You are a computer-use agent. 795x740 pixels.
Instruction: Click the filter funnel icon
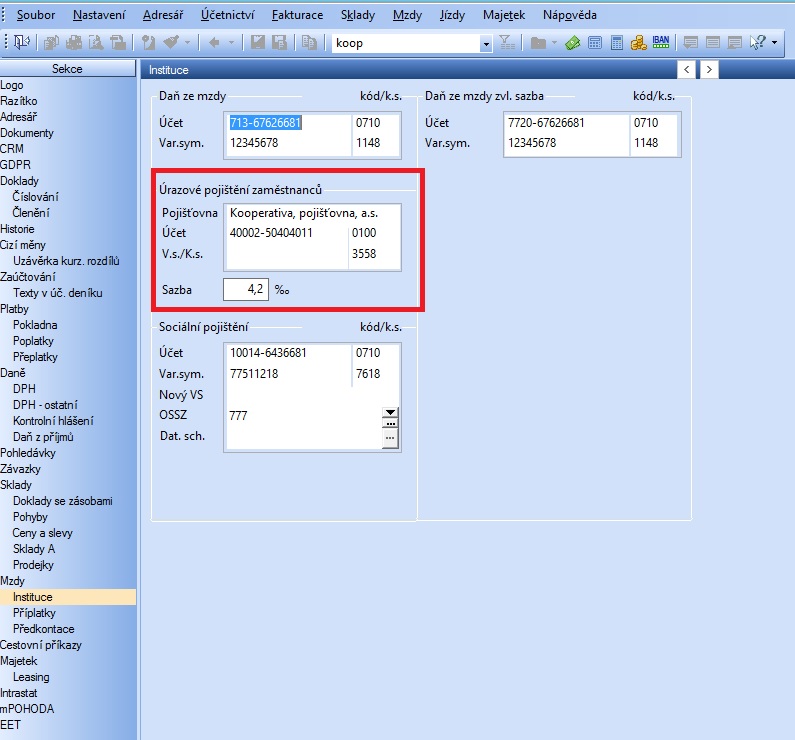pyautogui.click(x=507, y=43)
